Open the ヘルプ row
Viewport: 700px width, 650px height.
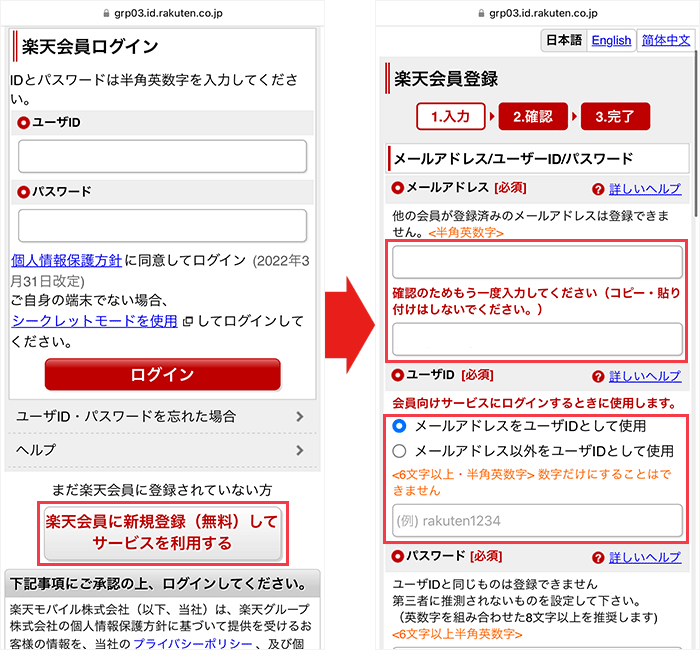coord(162,450)
